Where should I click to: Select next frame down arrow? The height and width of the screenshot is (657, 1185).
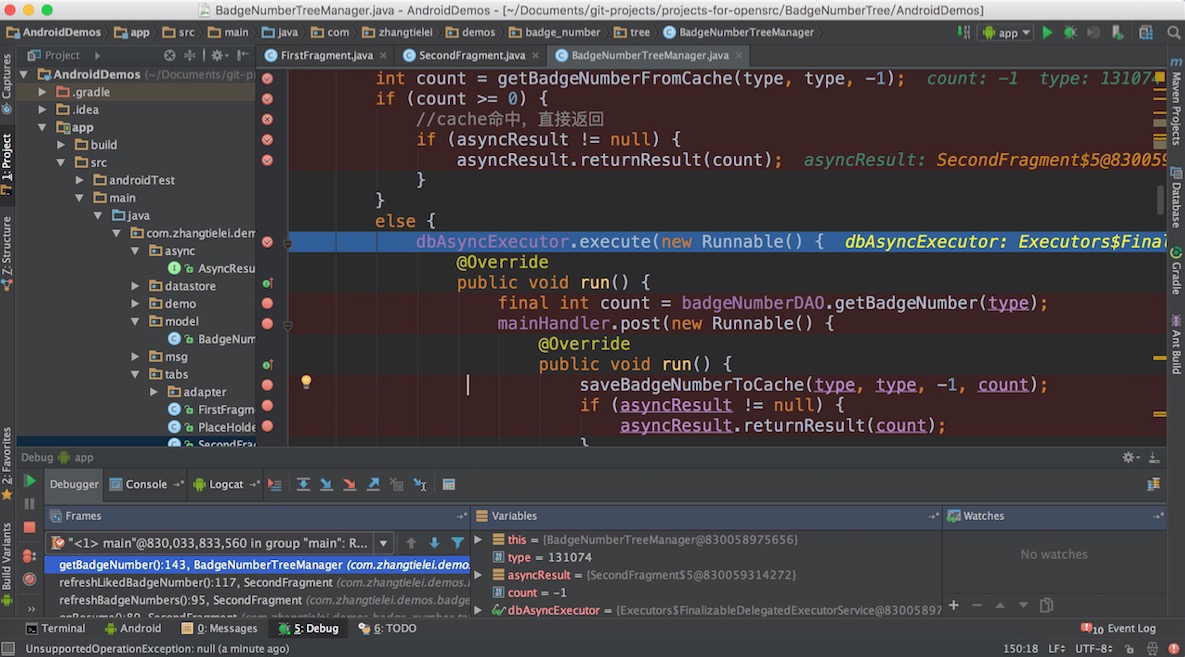click(434, 543)
